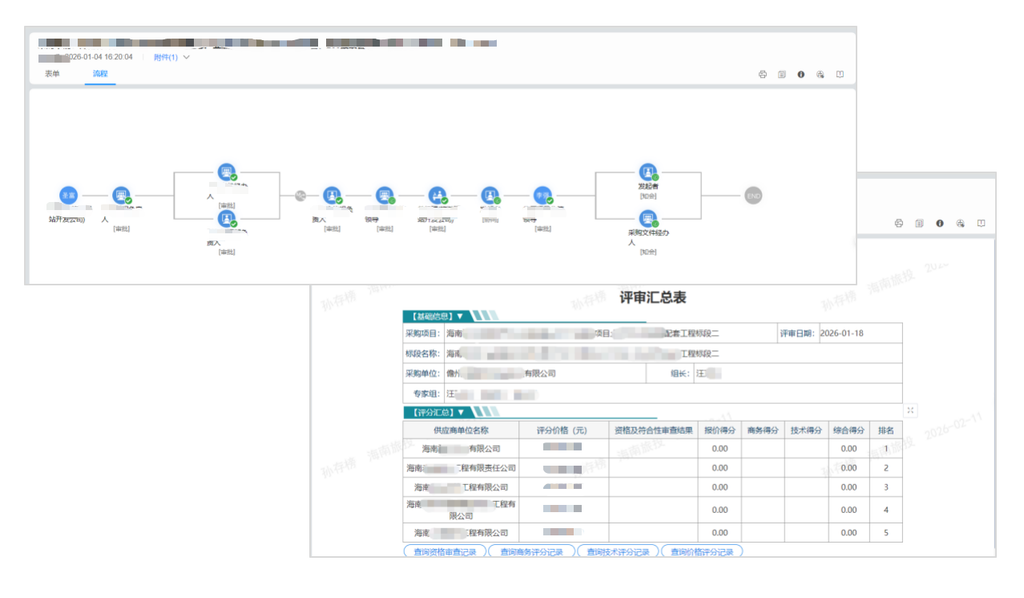
Task: Click the print icon in the upper panel toolbar
Action: (x=762, y=74)
